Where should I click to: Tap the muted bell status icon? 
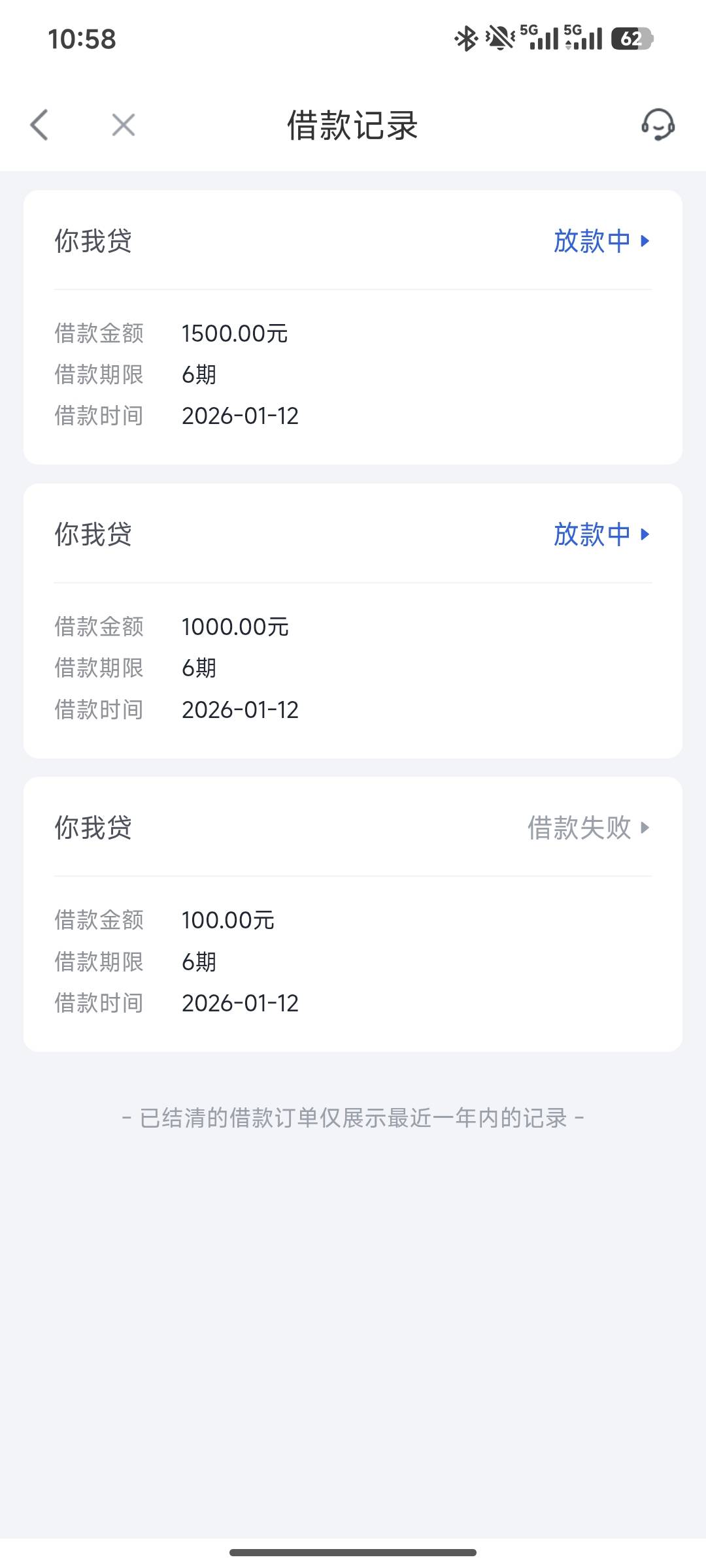[500, 39]
